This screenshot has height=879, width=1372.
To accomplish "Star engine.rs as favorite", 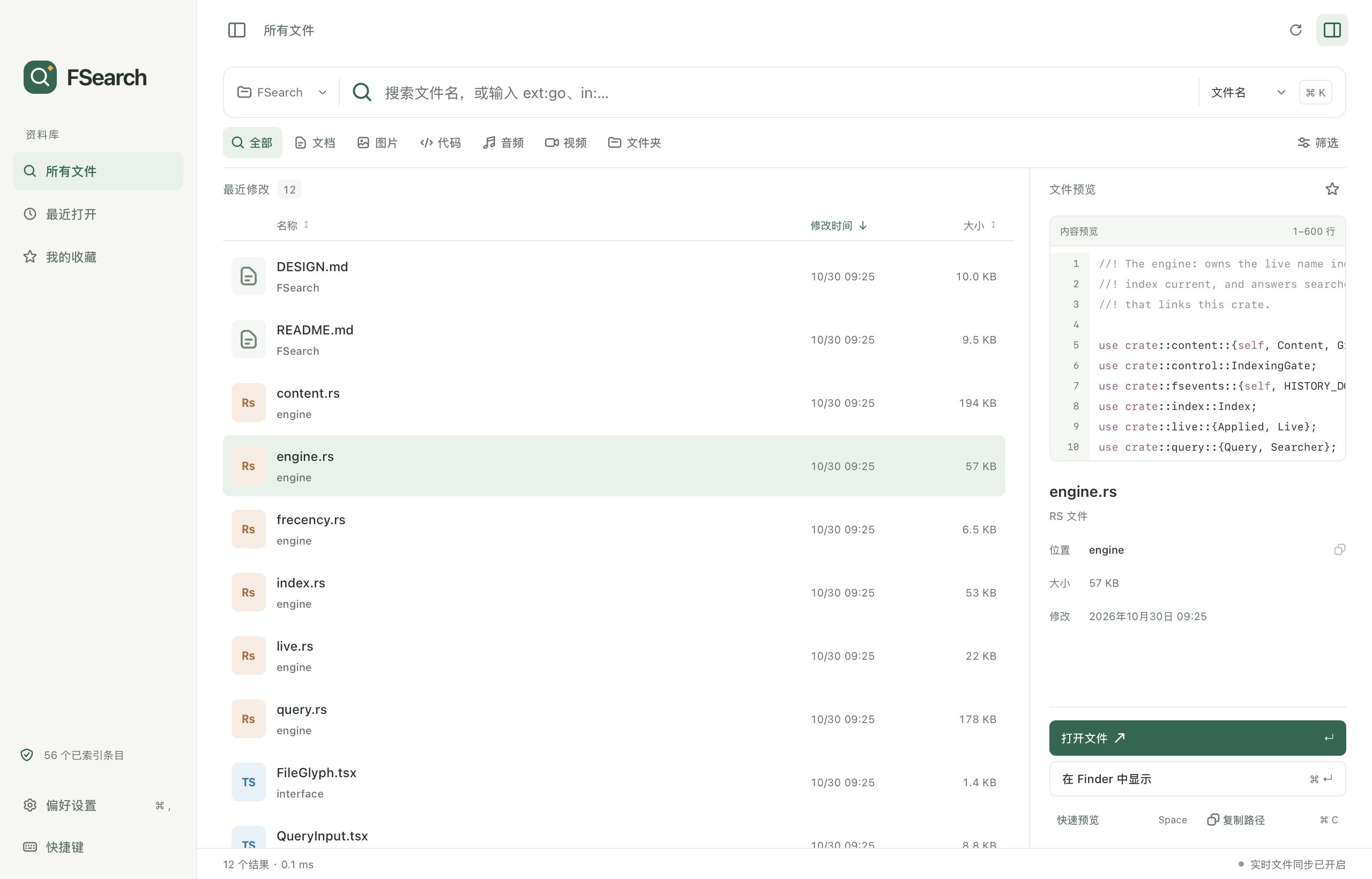I will pos(1332,189).
